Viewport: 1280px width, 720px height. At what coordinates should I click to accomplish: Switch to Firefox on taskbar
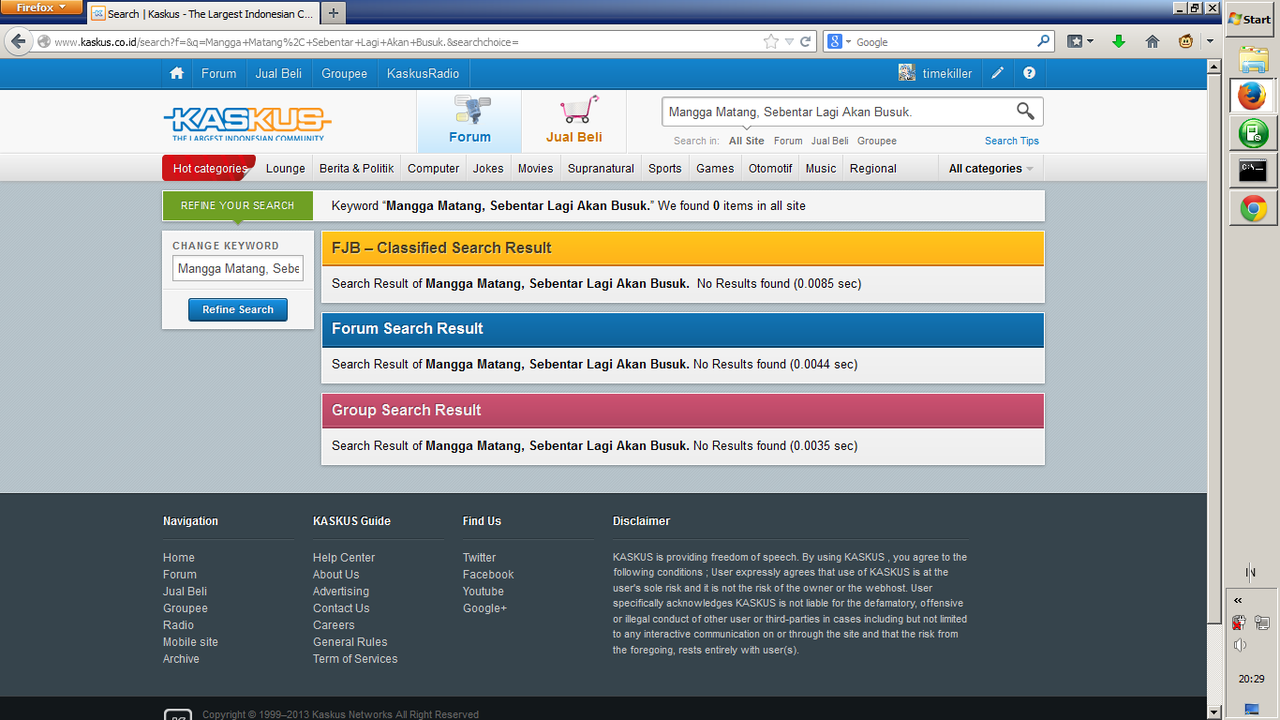(1253, 96)
